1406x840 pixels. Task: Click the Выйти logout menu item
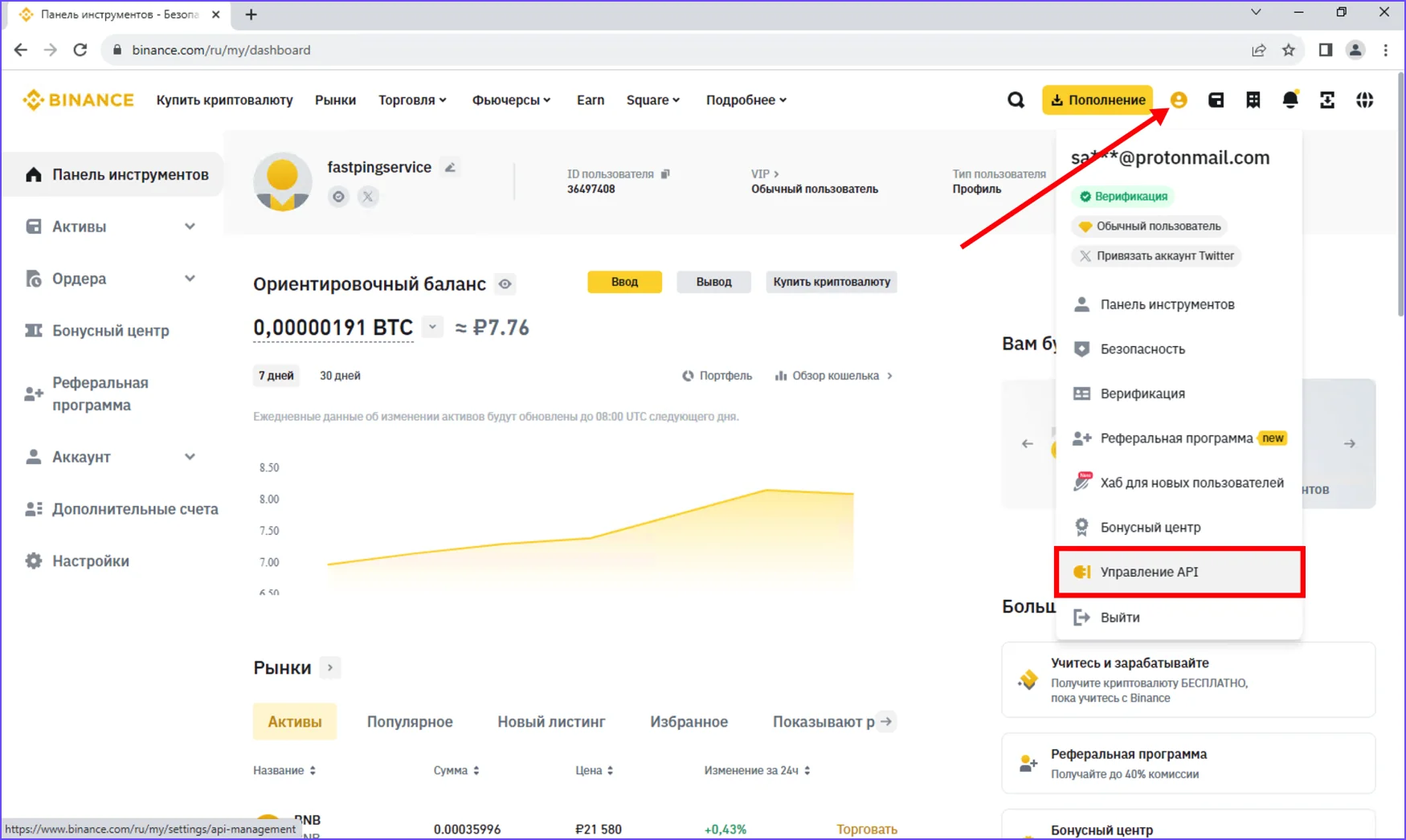(x=1119, y=618)
